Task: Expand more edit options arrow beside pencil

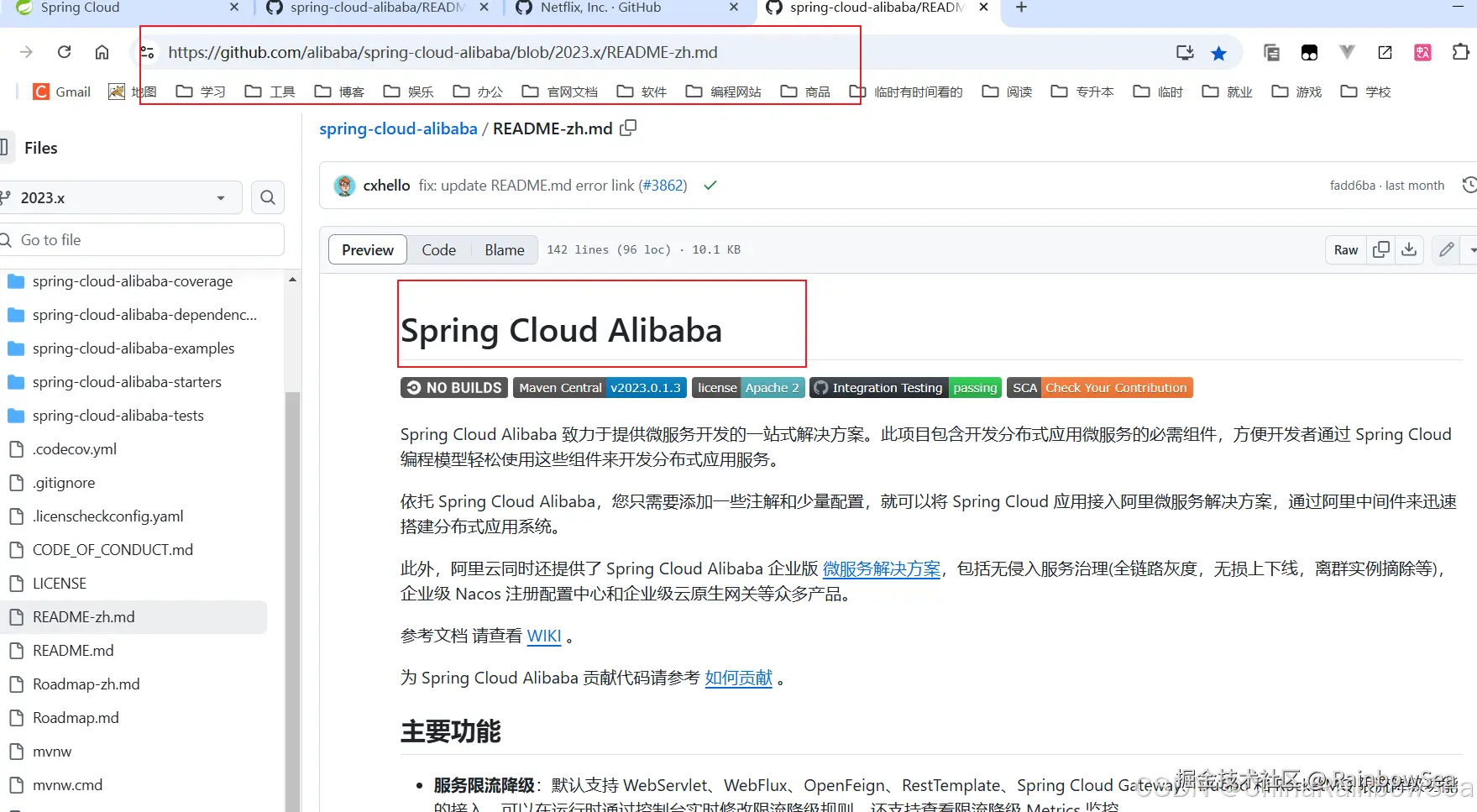Action: pyautogui.click(x=1470, y=249)
